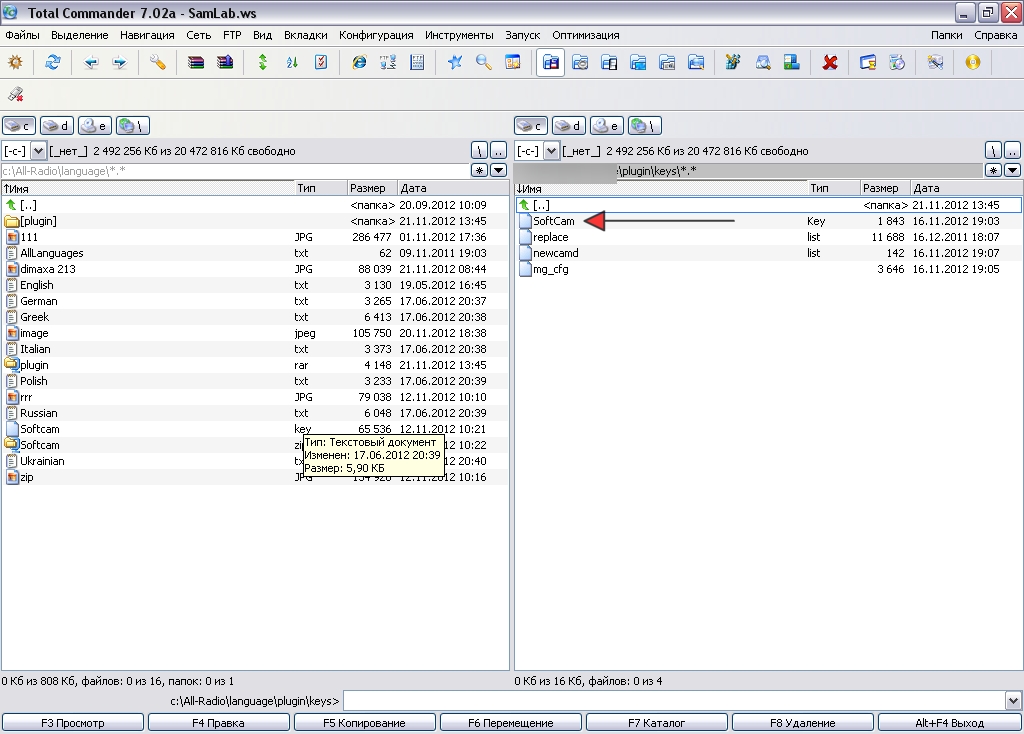
Task: Open network drive button in right panel
Action: click(645, 125)
